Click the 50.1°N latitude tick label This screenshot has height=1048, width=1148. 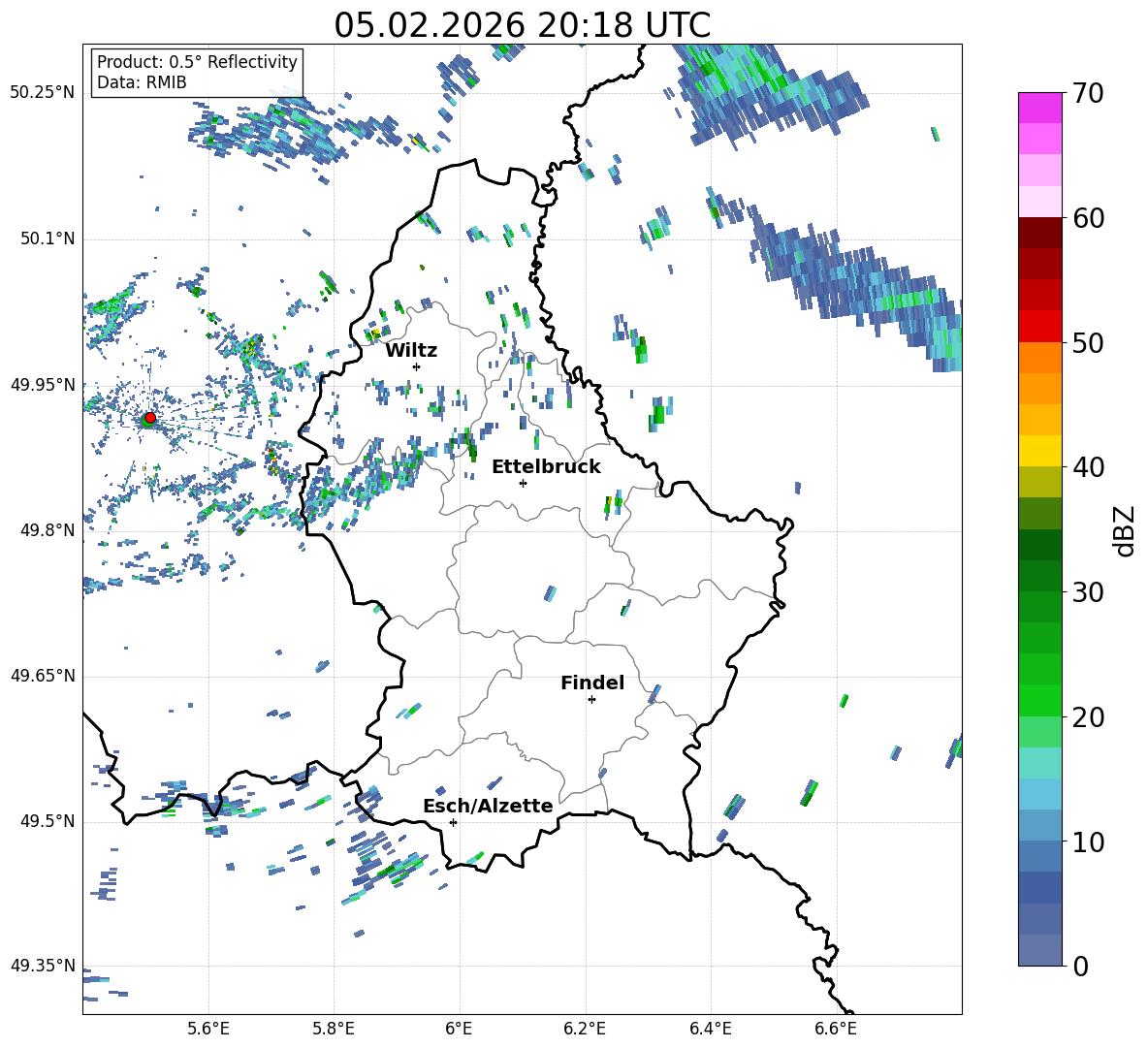[x=47, y=238]
